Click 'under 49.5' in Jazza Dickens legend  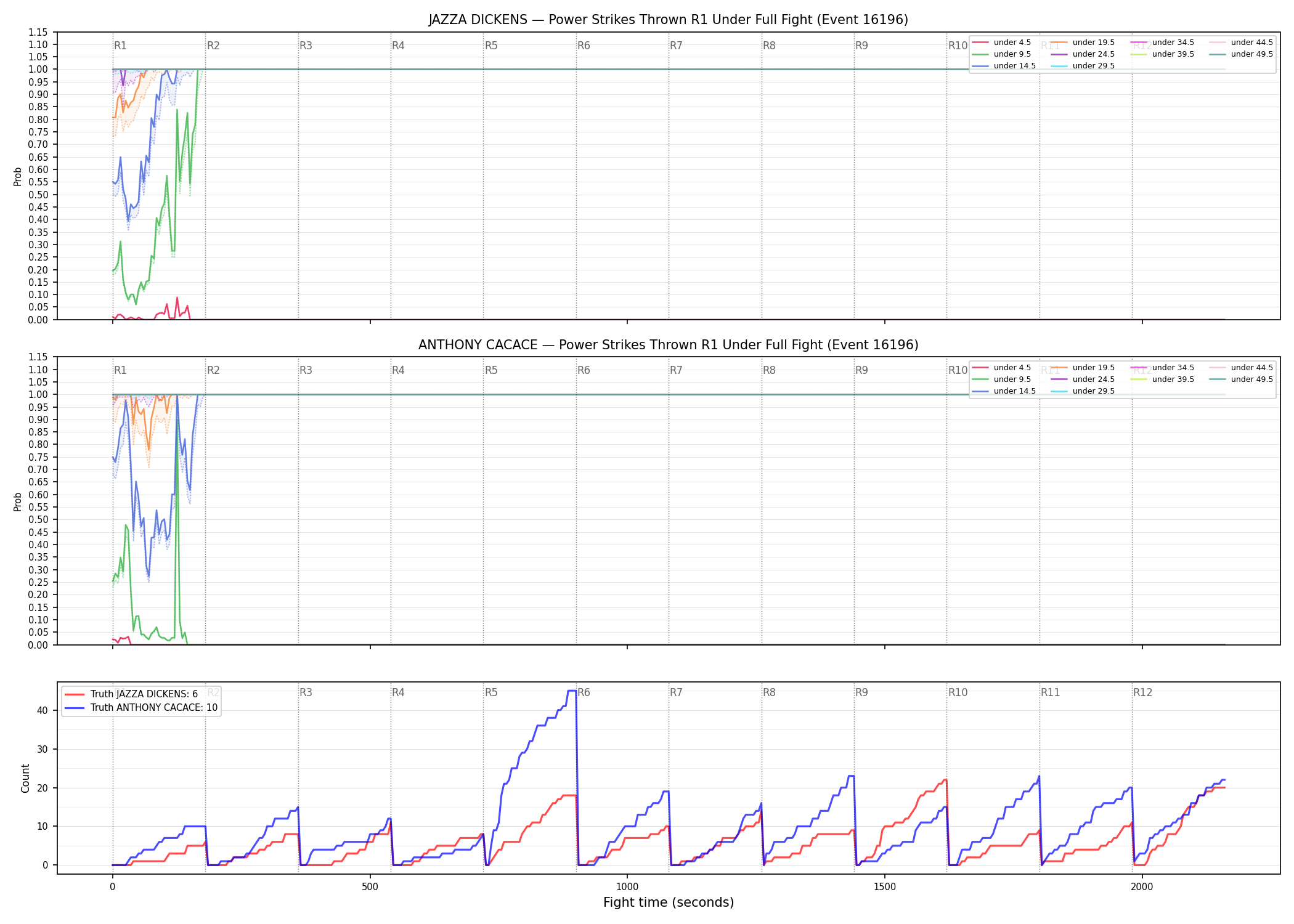click(1252, 54)
